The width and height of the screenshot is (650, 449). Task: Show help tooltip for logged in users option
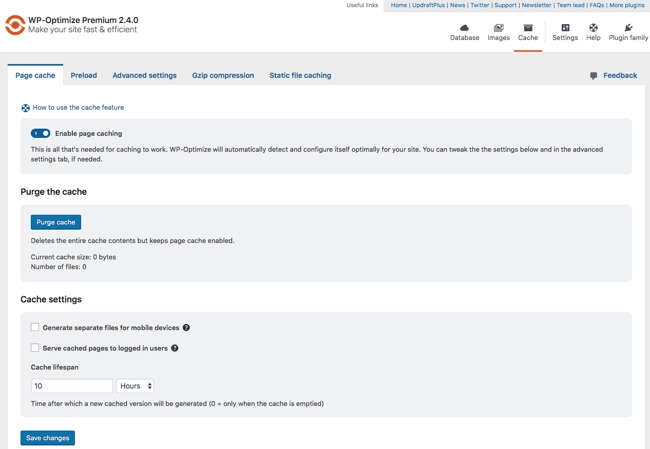point(175,348)
